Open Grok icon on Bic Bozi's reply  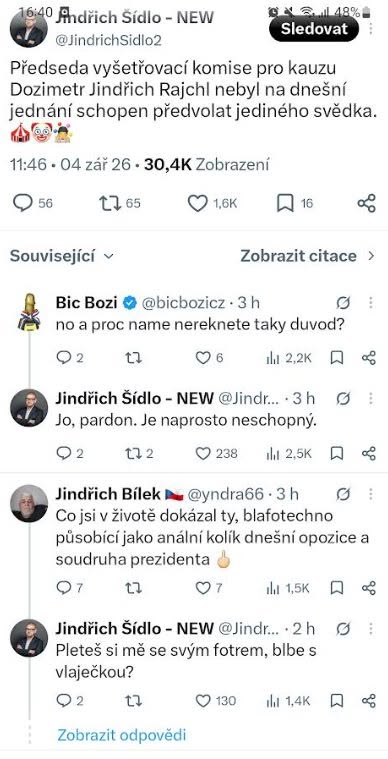click(343, 303)
